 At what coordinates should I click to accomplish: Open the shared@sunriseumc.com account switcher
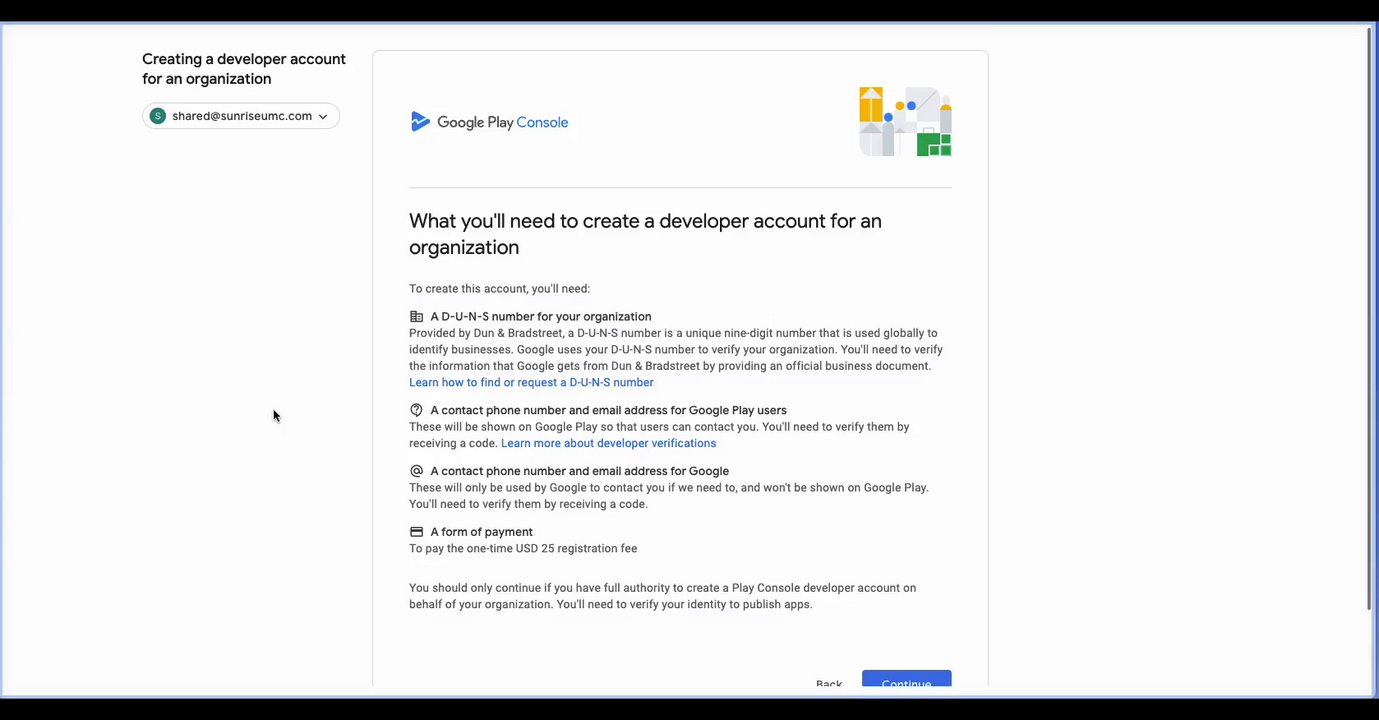tap(241, 116)
